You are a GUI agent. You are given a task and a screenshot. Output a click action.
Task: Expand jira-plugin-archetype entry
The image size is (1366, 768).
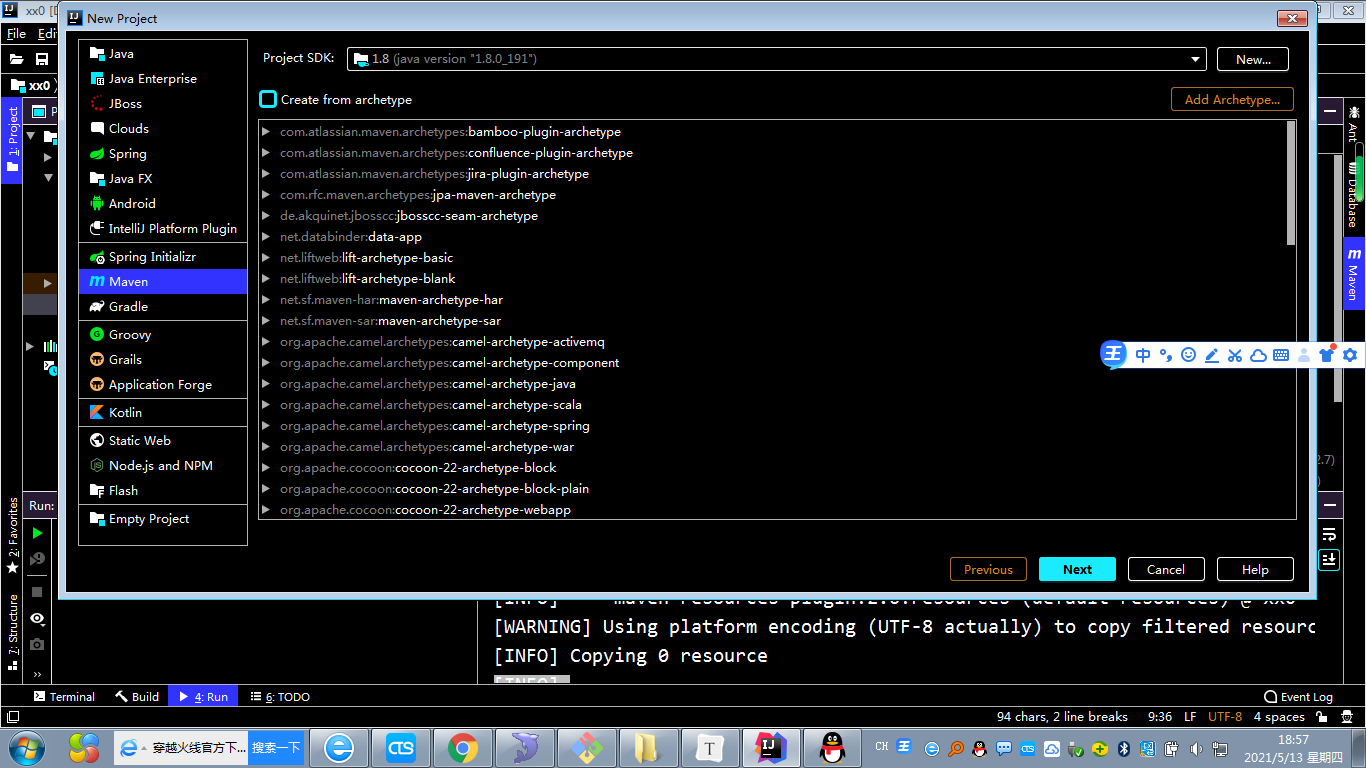pos(266,174)
